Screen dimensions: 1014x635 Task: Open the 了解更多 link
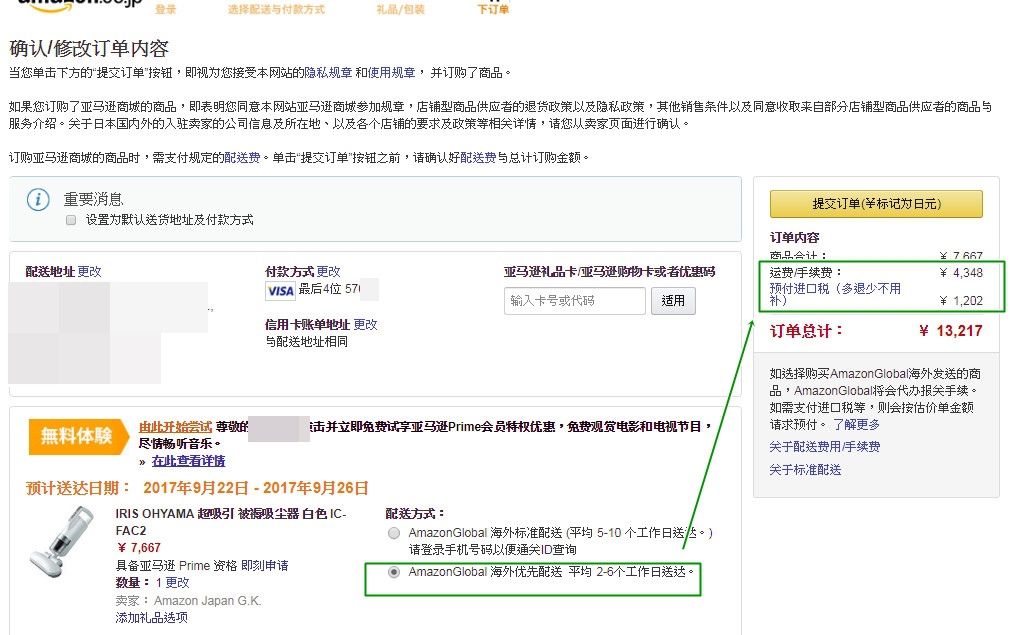tap(856, 425)
